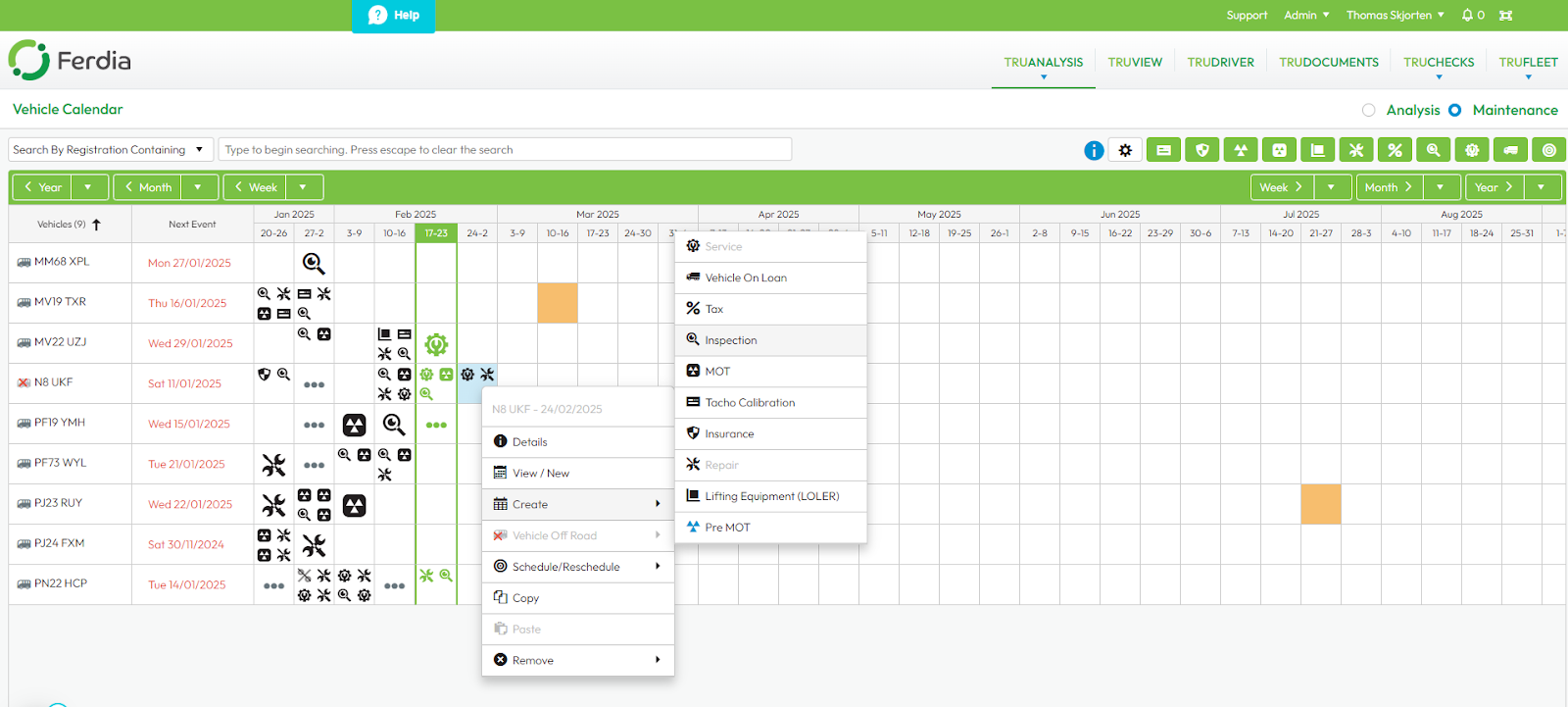Click the orange cell in PJ23 RUY row

pyautogui.click(x=1321, y=504)
